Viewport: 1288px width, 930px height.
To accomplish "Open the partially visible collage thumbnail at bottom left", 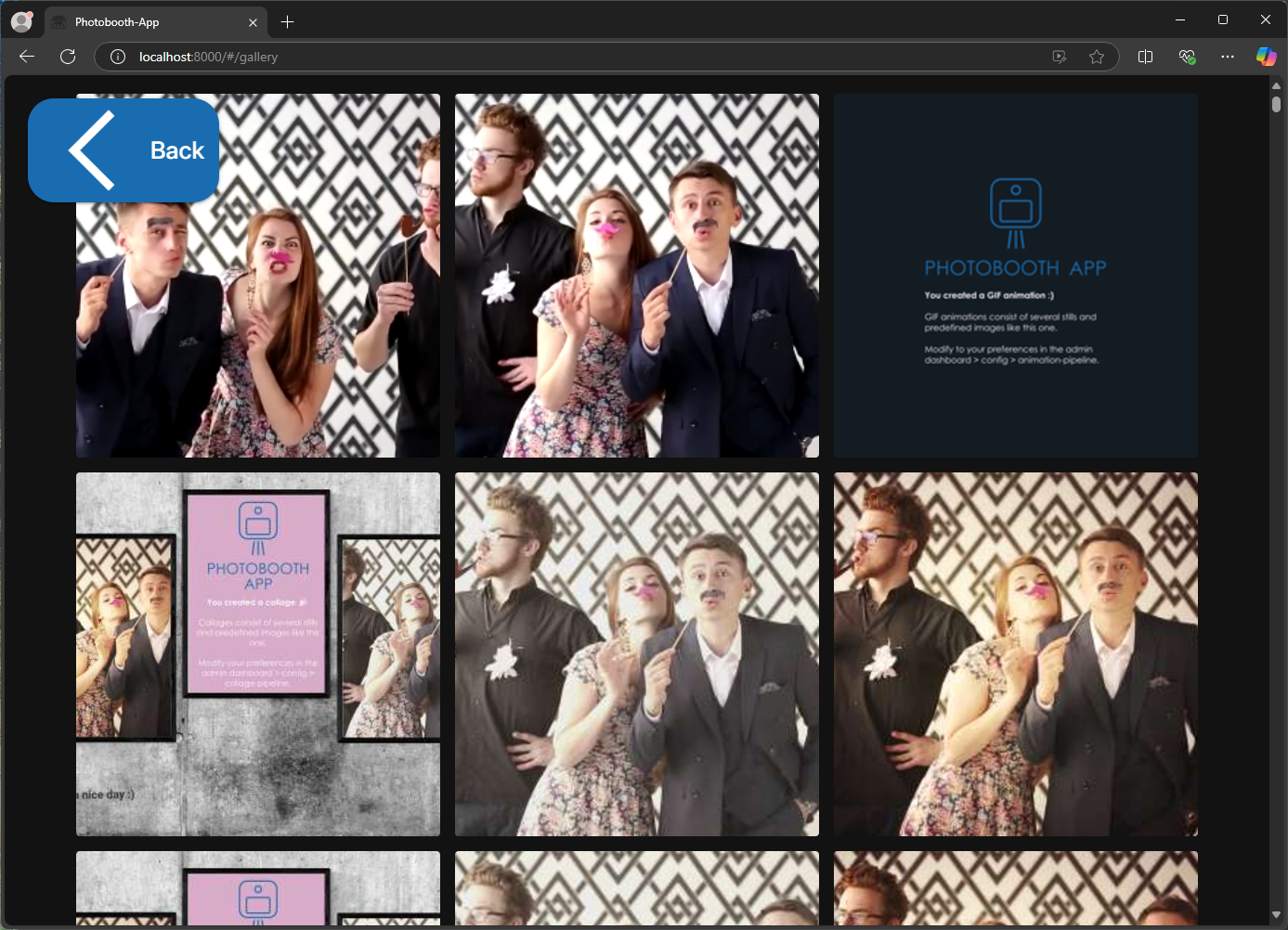I will [258, 888].
